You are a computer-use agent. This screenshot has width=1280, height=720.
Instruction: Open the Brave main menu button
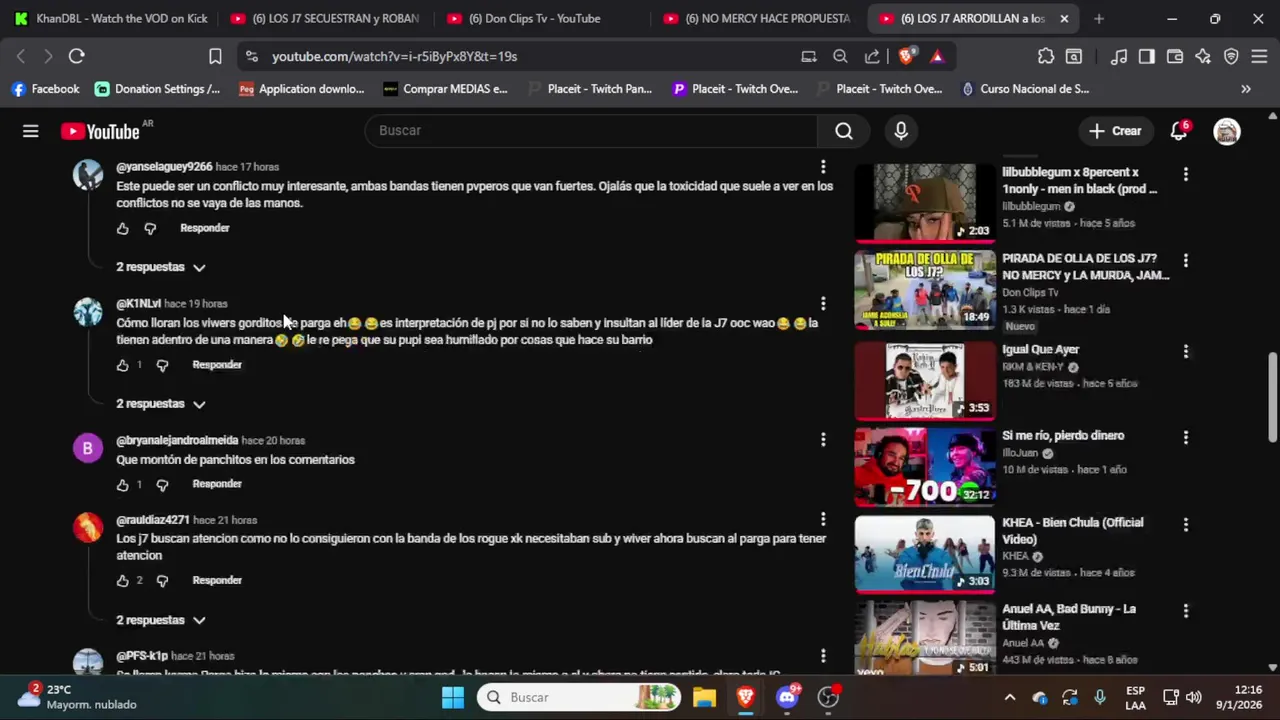1259,57
